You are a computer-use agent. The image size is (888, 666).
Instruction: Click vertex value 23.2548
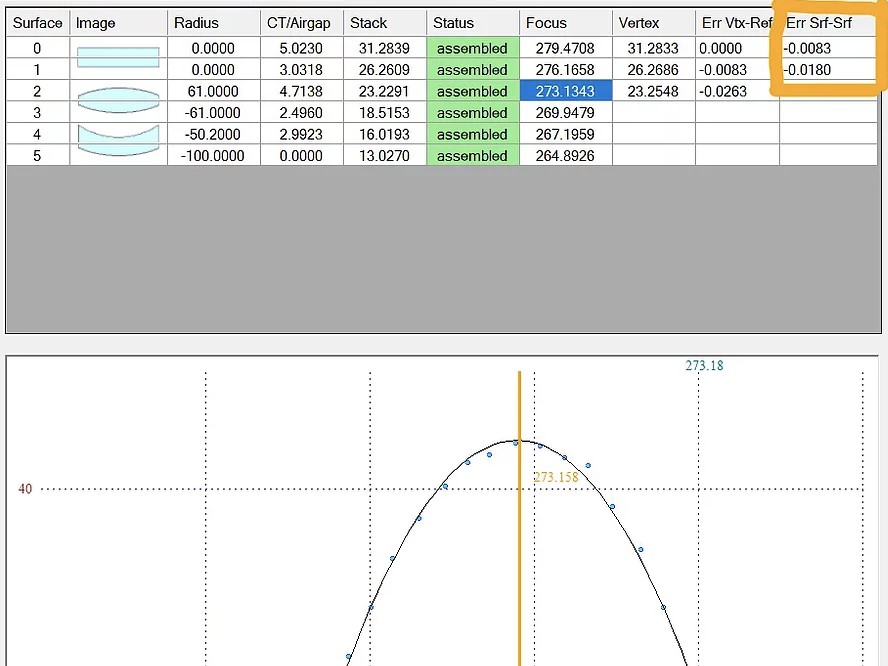[x=654, y=91]
